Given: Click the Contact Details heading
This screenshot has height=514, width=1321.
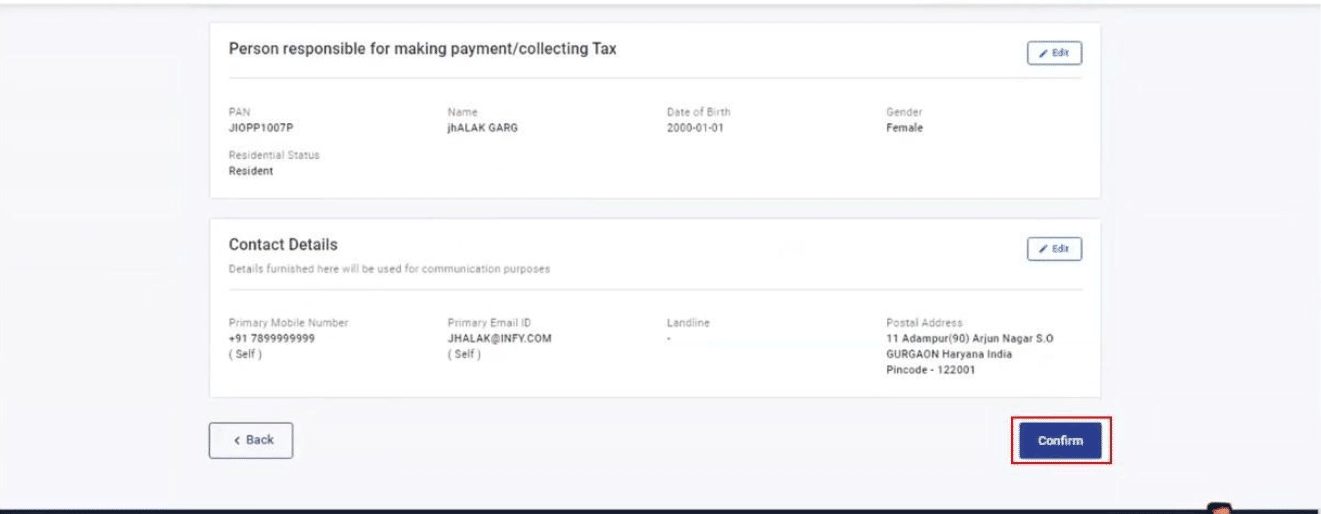Looking at the screenshot, I should [x=283, y=244].
